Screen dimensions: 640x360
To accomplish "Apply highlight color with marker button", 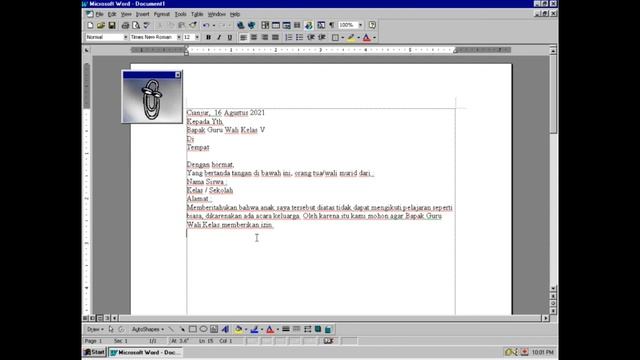I will tap(351, 38).
